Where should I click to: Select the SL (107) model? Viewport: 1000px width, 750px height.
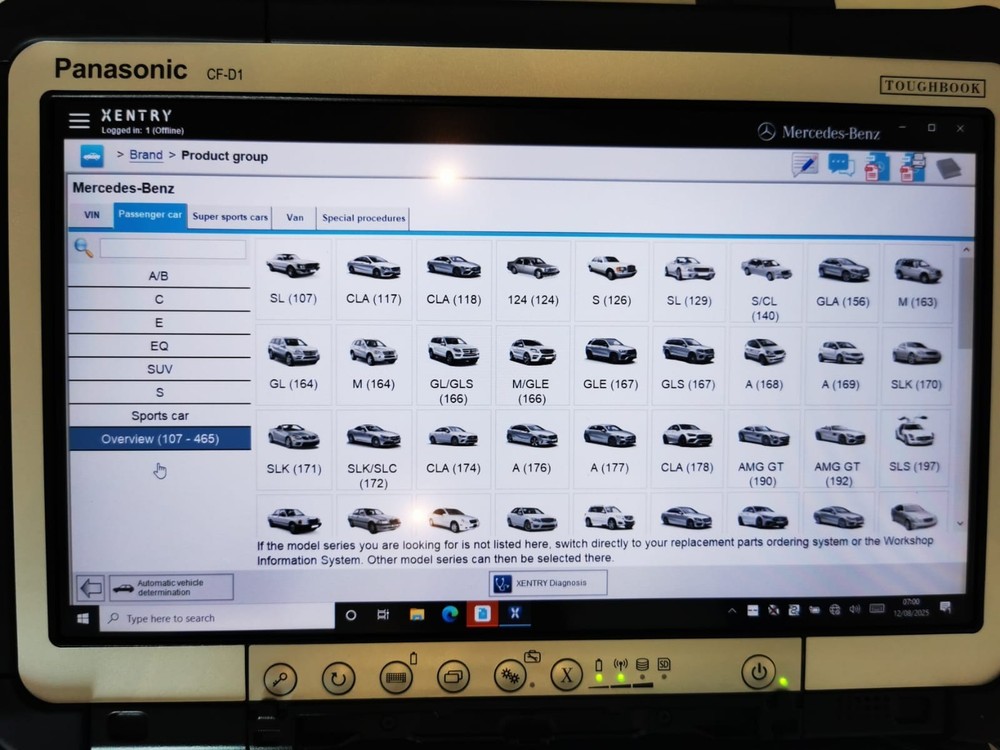293,279
